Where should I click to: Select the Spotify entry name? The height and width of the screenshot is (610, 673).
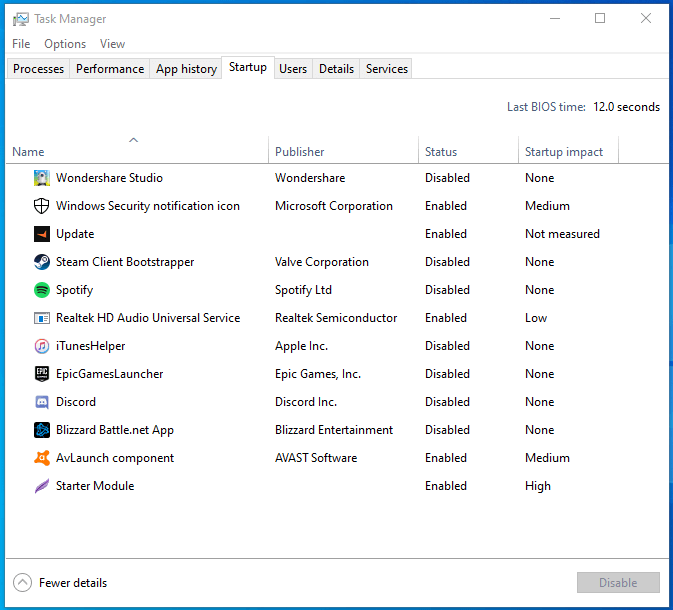(74, 290)
